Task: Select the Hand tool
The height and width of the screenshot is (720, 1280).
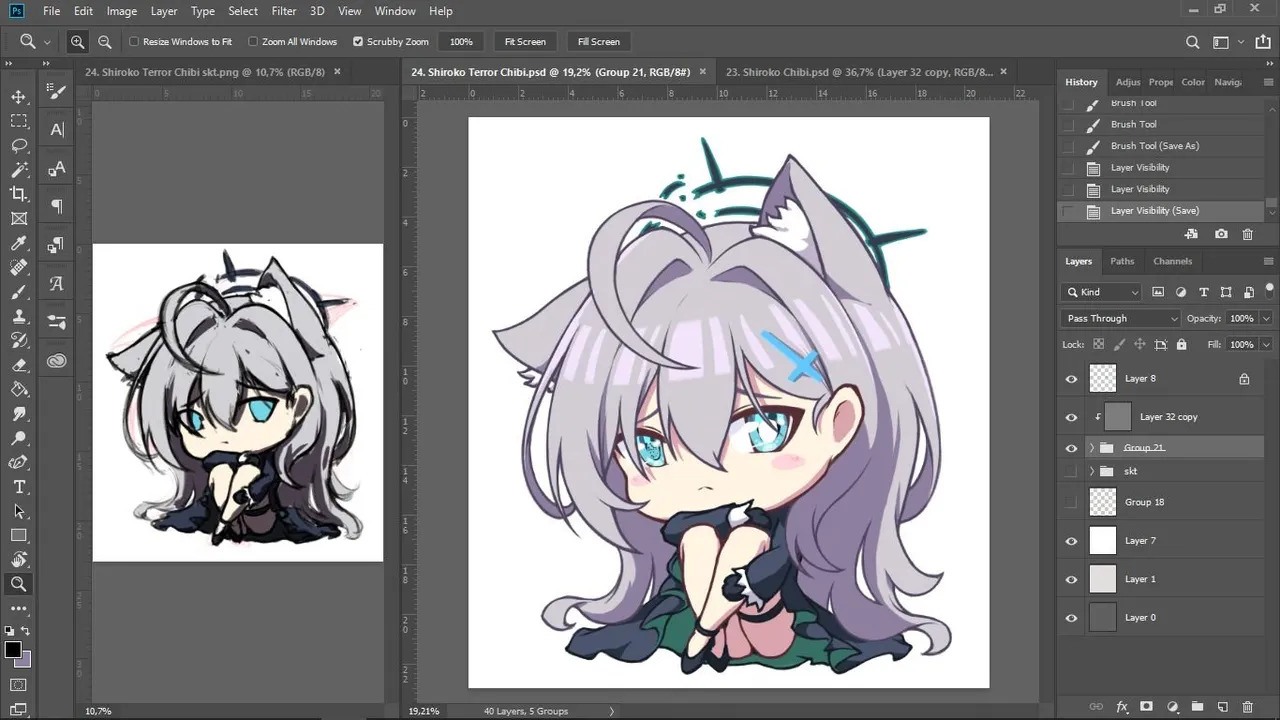Action: coord(19,560)
